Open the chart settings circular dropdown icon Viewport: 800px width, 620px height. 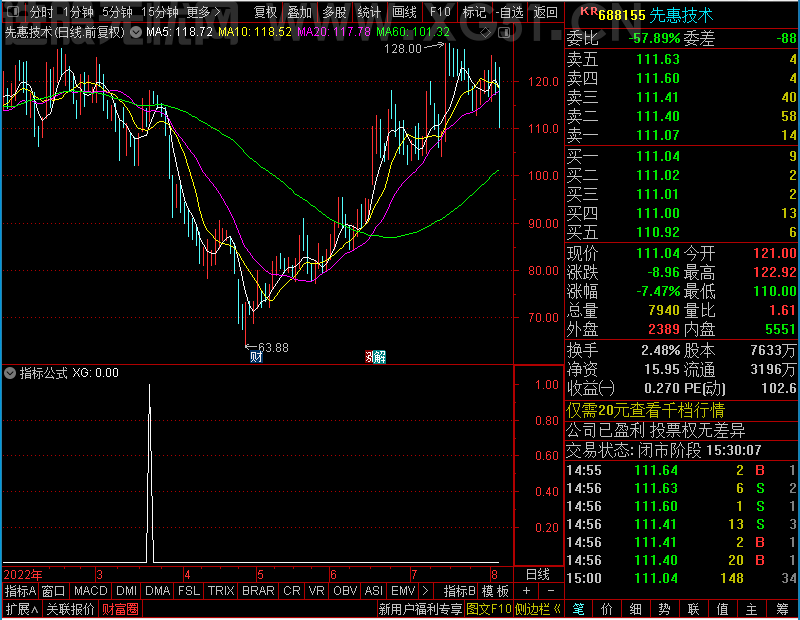136,32
